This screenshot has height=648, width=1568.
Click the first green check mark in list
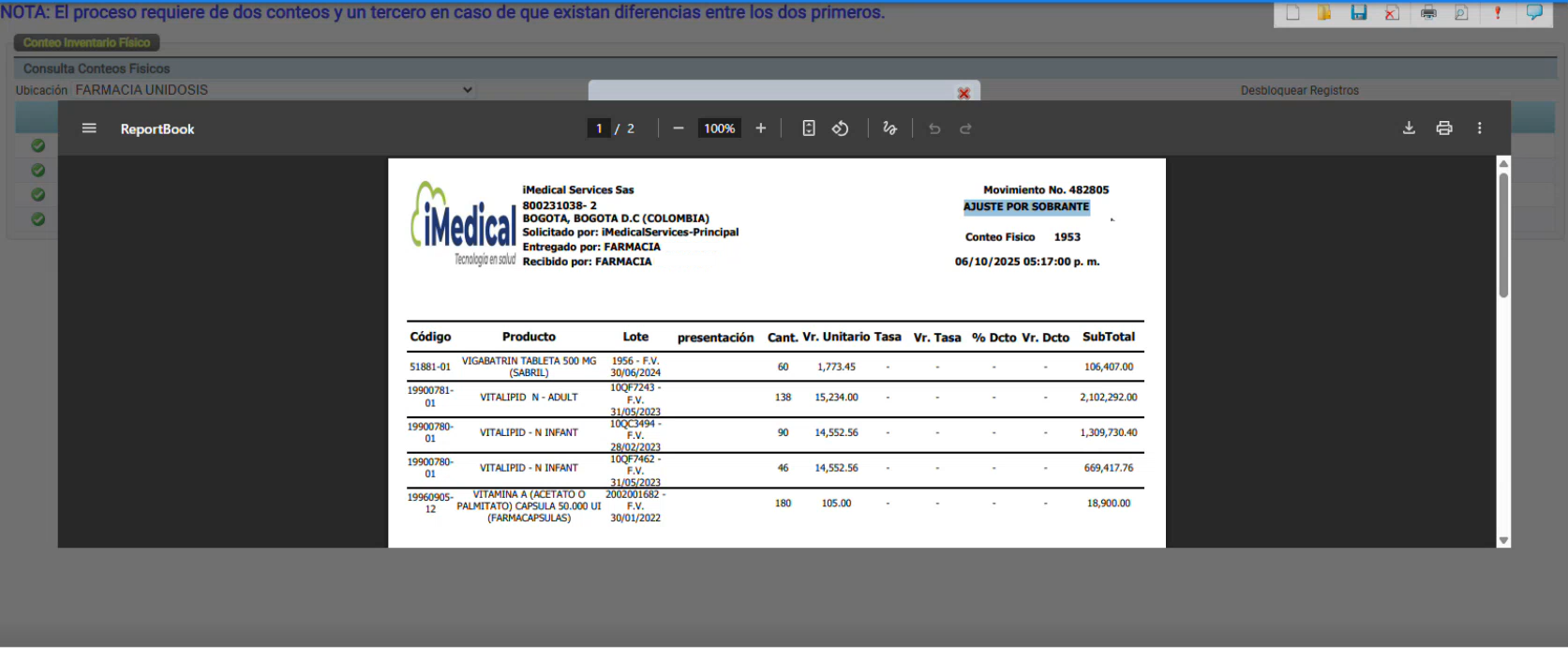coord(38,145)
